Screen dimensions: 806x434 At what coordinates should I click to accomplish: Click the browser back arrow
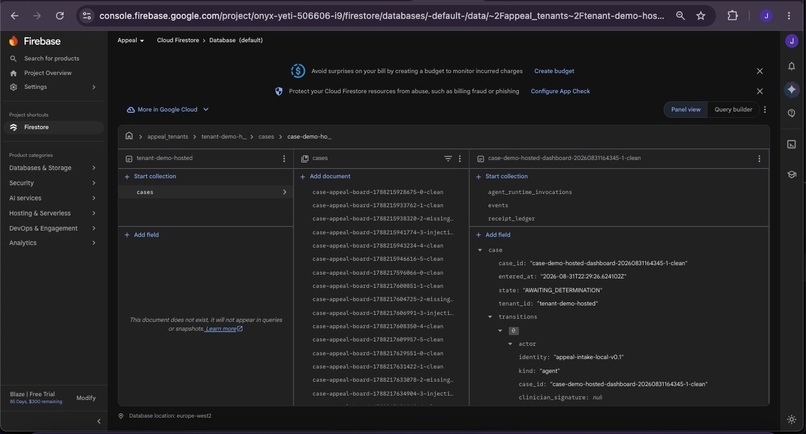pyautogui.click(x=14, y=16)
